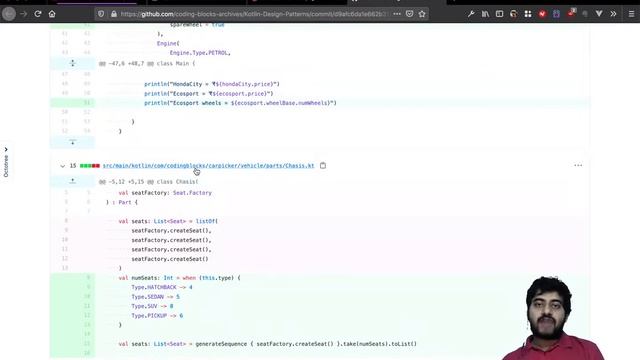Open the browser home page

52,14
